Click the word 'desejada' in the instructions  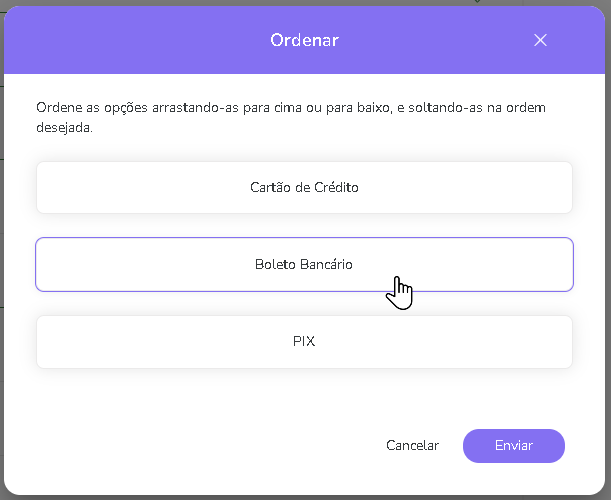64,127
